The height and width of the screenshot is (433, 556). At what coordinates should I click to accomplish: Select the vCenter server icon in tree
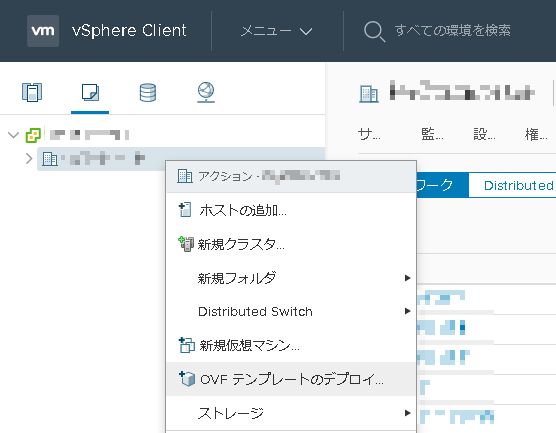(x=33, y=135)
